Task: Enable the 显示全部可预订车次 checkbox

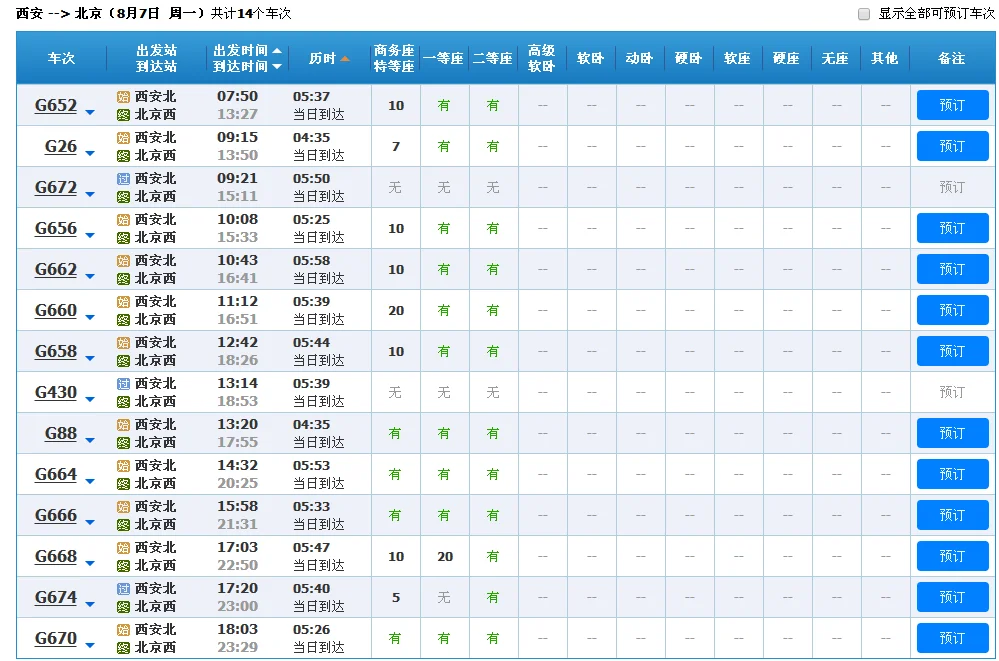Action: (x=862, y=13)
